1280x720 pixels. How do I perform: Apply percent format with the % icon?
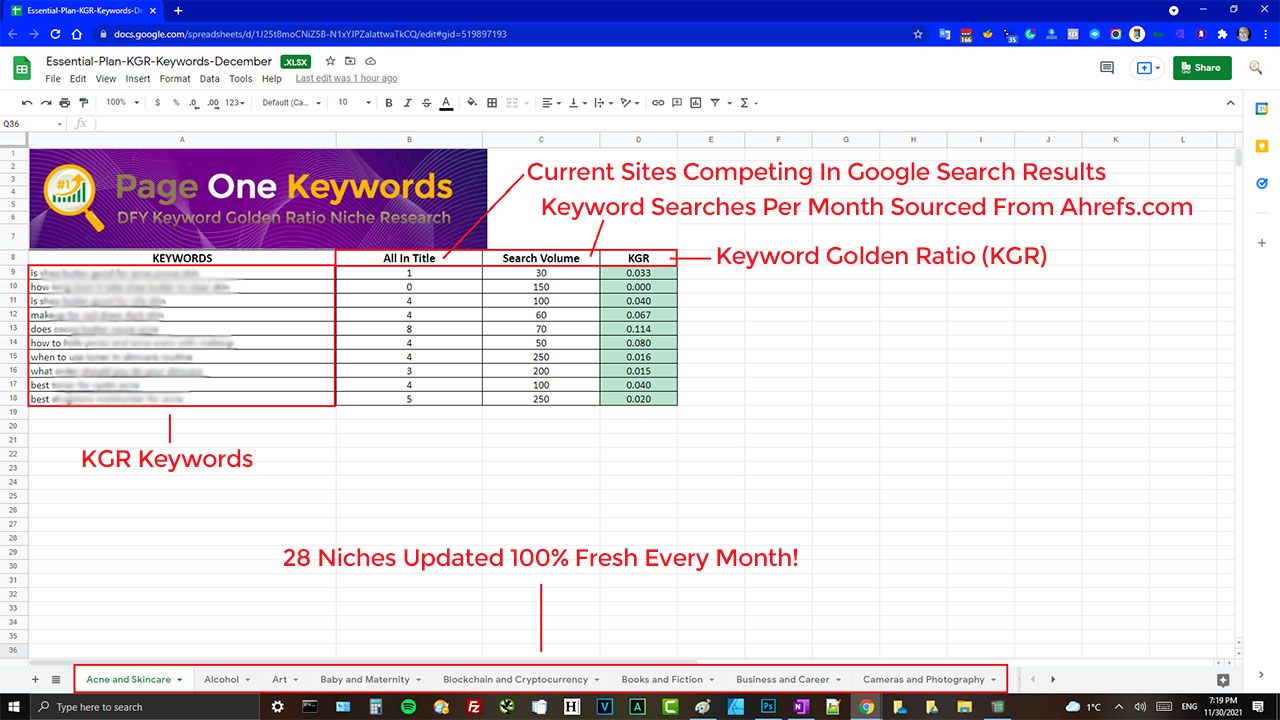tap(176, 103)
